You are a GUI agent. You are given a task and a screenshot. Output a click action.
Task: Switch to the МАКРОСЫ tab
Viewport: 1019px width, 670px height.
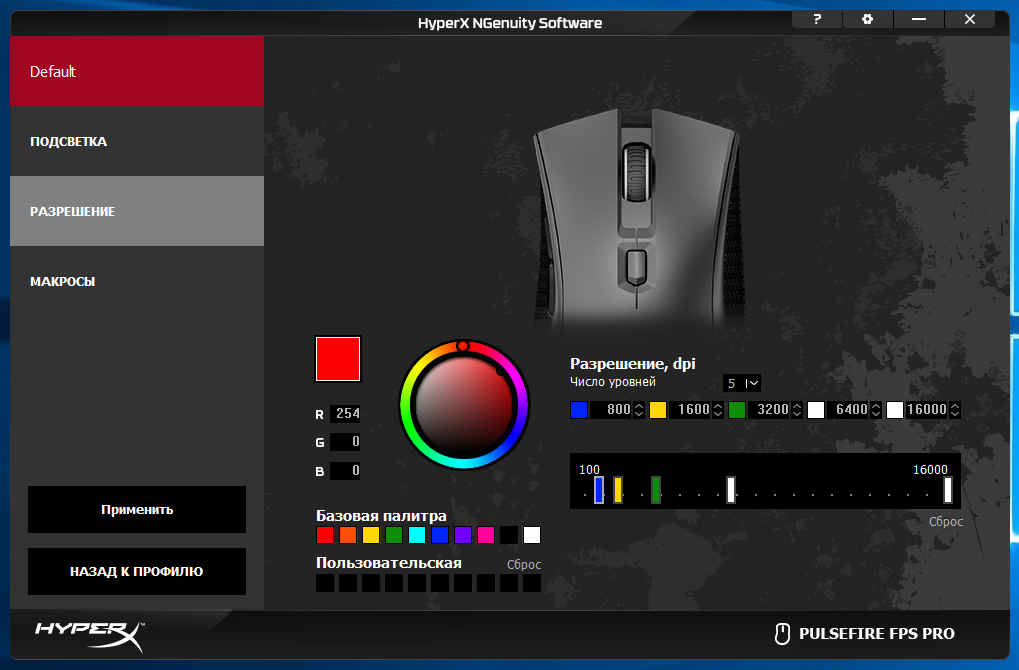(136, 281)
